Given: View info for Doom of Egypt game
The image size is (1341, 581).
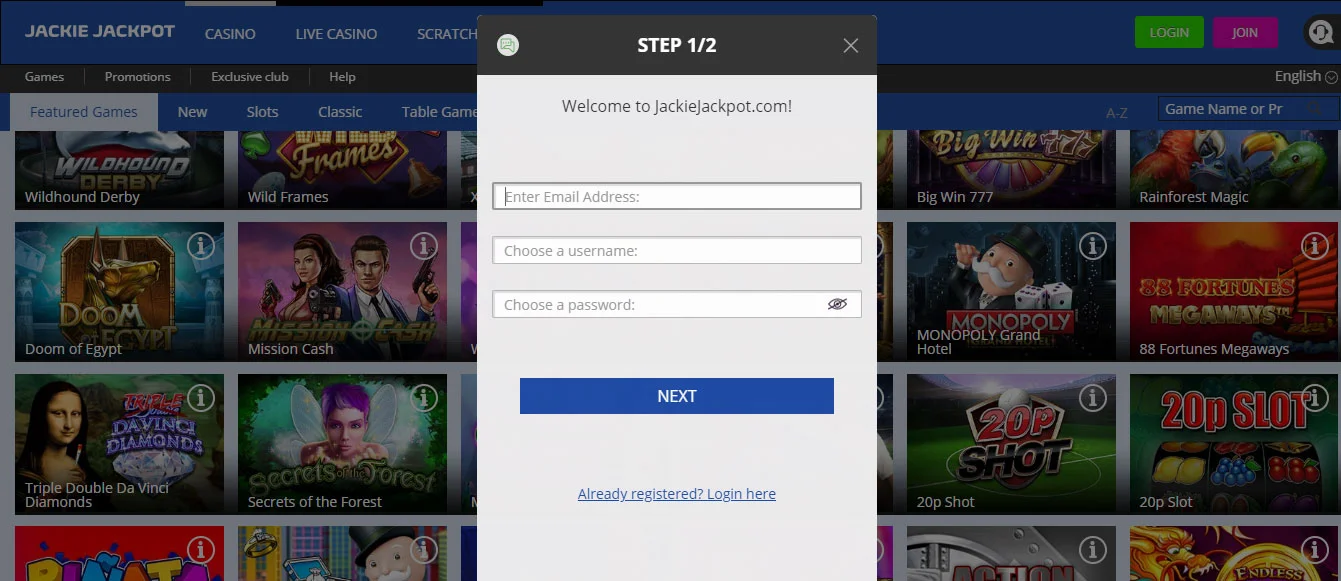Looking at the screenshot, I should [x=201, y=246].
